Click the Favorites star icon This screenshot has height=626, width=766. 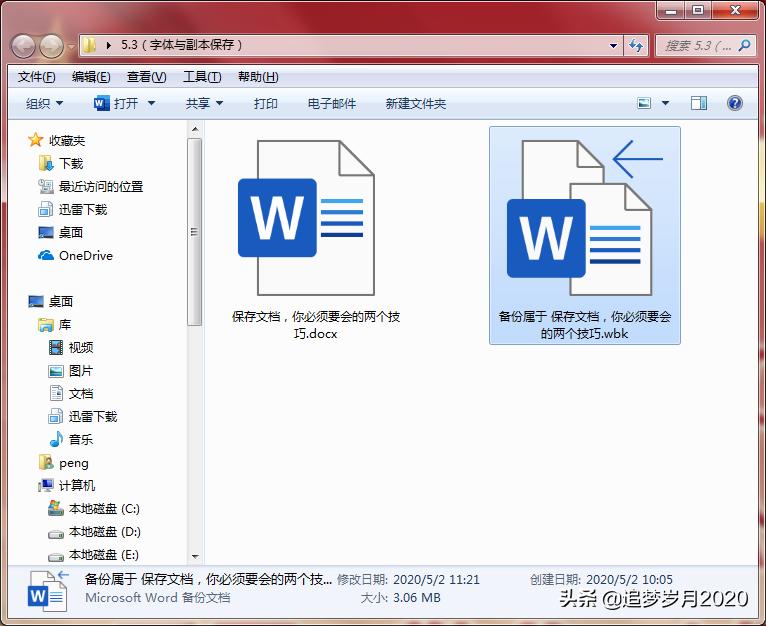tap(36, 140)
